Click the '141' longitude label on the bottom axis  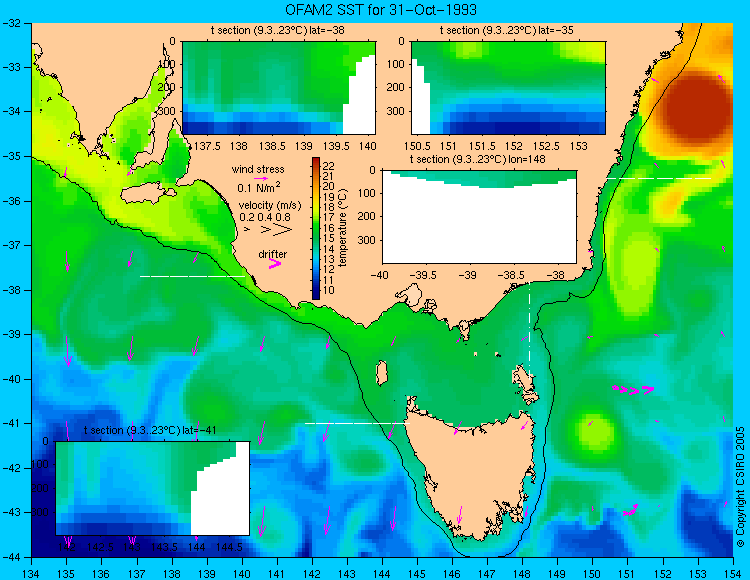[276, 573]
